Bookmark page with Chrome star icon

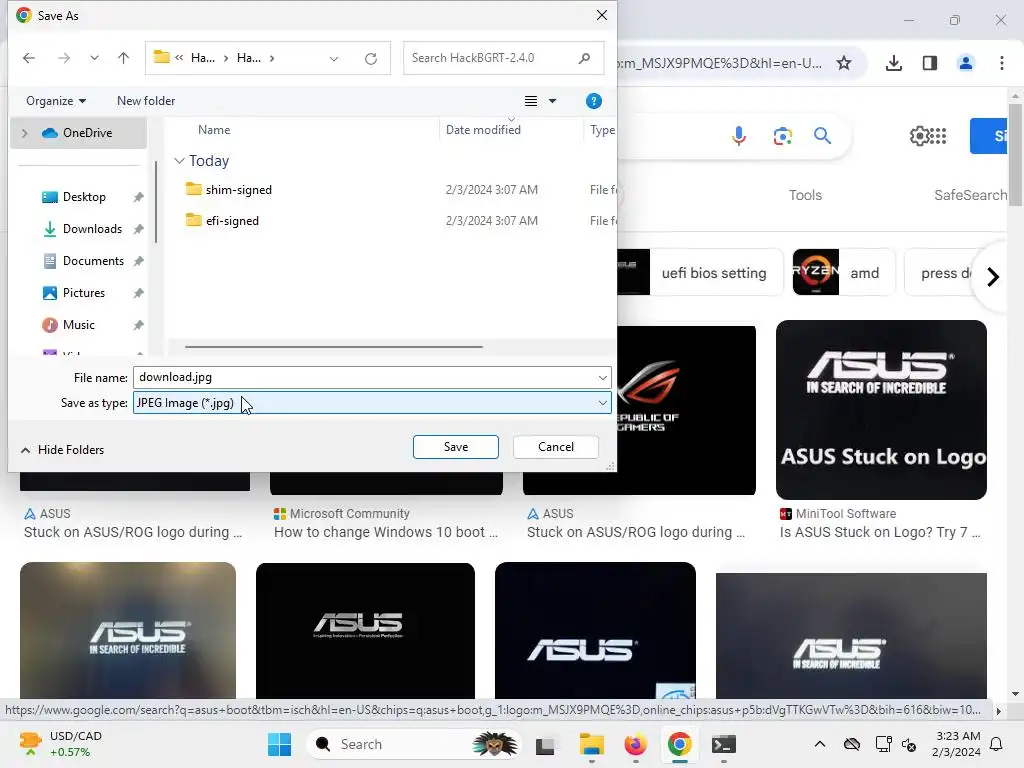[844, 63]
